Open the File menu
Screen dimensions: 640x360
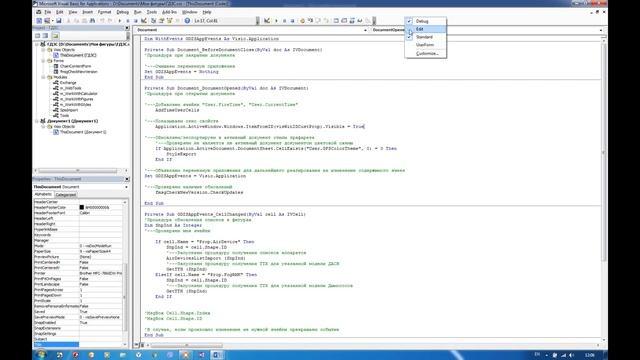pyautogui.click(x=48, y=12)
